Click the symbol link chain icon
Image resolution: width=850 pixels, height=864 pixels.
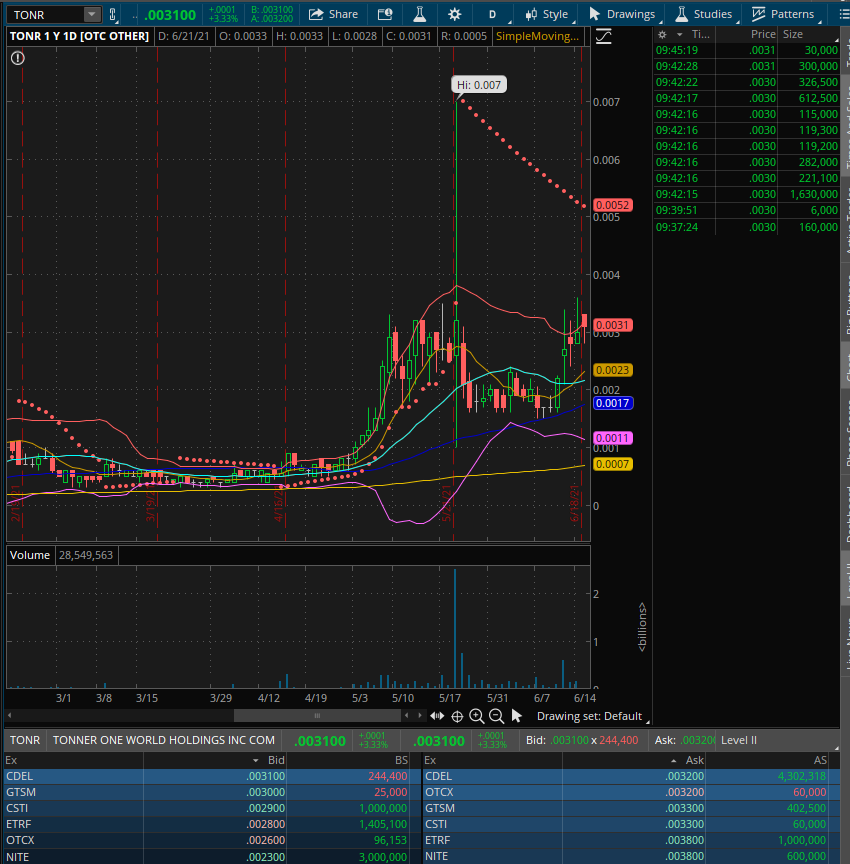tap(112, 14)
